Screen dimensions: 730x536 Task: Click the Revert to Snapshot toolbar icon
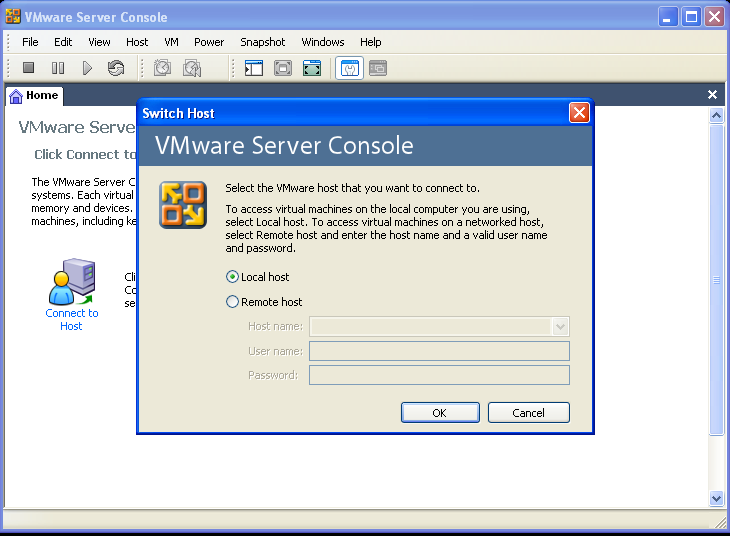(192, 68)
